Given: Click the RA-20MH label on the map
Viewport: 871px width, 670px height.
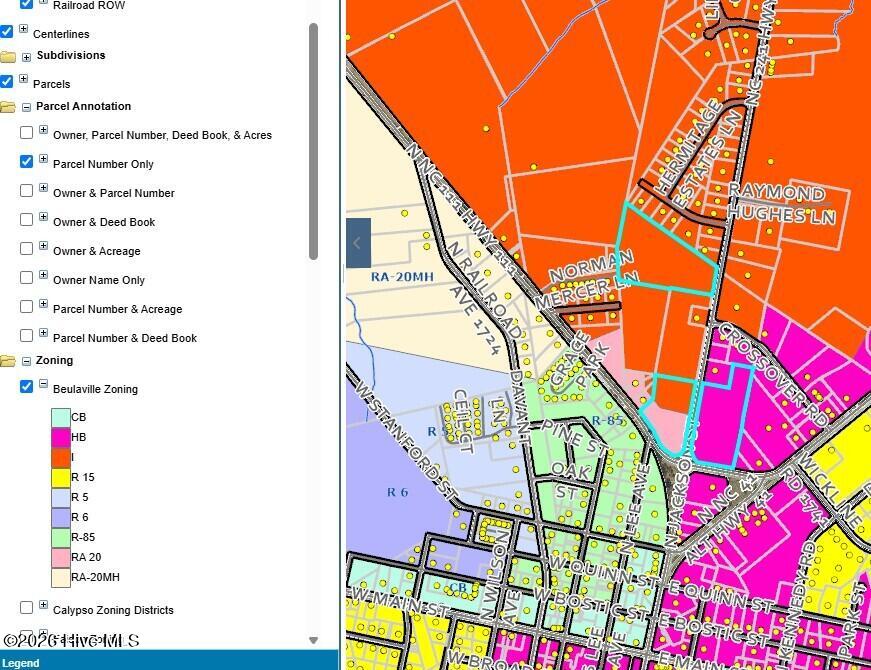Looking at the screenshot, I should [402, 277].
